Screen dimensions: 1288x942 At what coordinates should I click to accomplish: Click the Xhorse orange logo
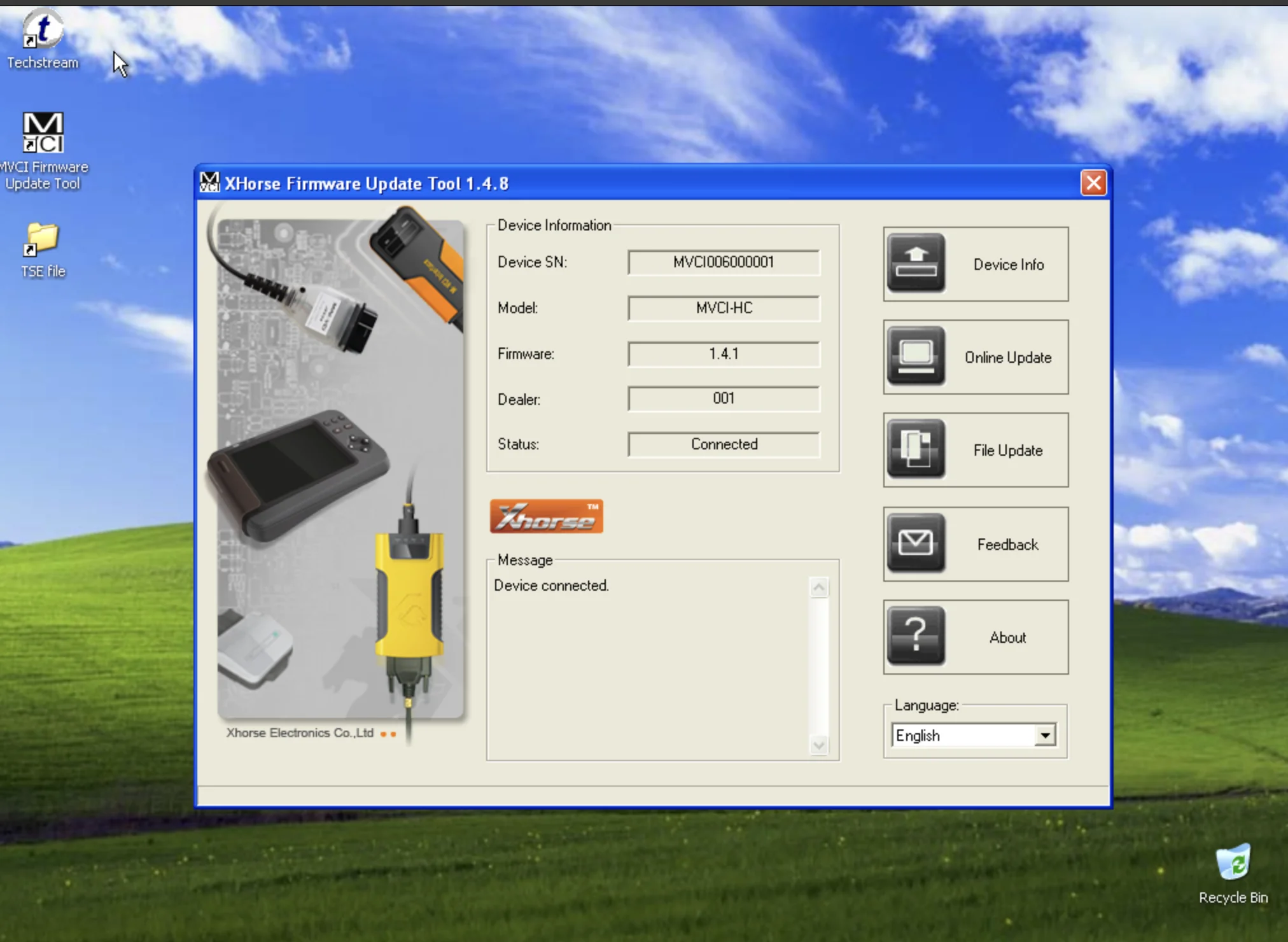pyautogui.click(x=546, y=516)
